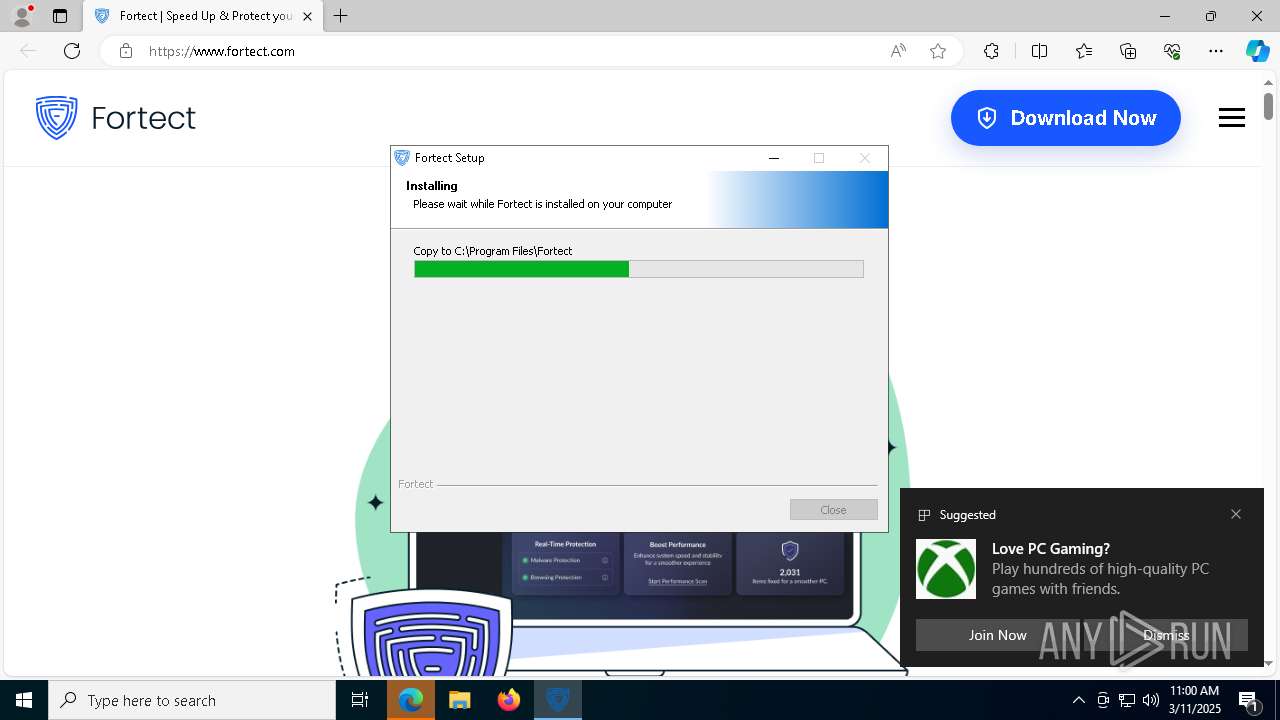
Task: Click the Xbox logo in notification
Action: coord(946,569)
